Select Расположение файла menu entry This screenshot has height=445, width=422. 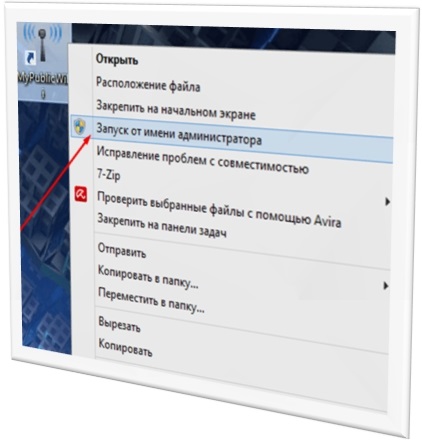click(148, 84)
